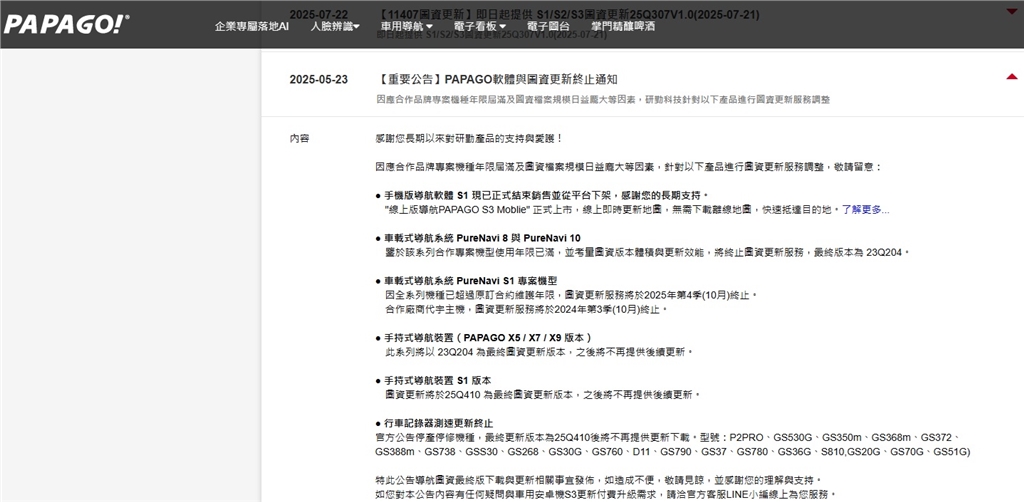The width and height of the screenshot is (1024, 502).
Task: Follow the 了解更多 link
Action: pos(864,210)
